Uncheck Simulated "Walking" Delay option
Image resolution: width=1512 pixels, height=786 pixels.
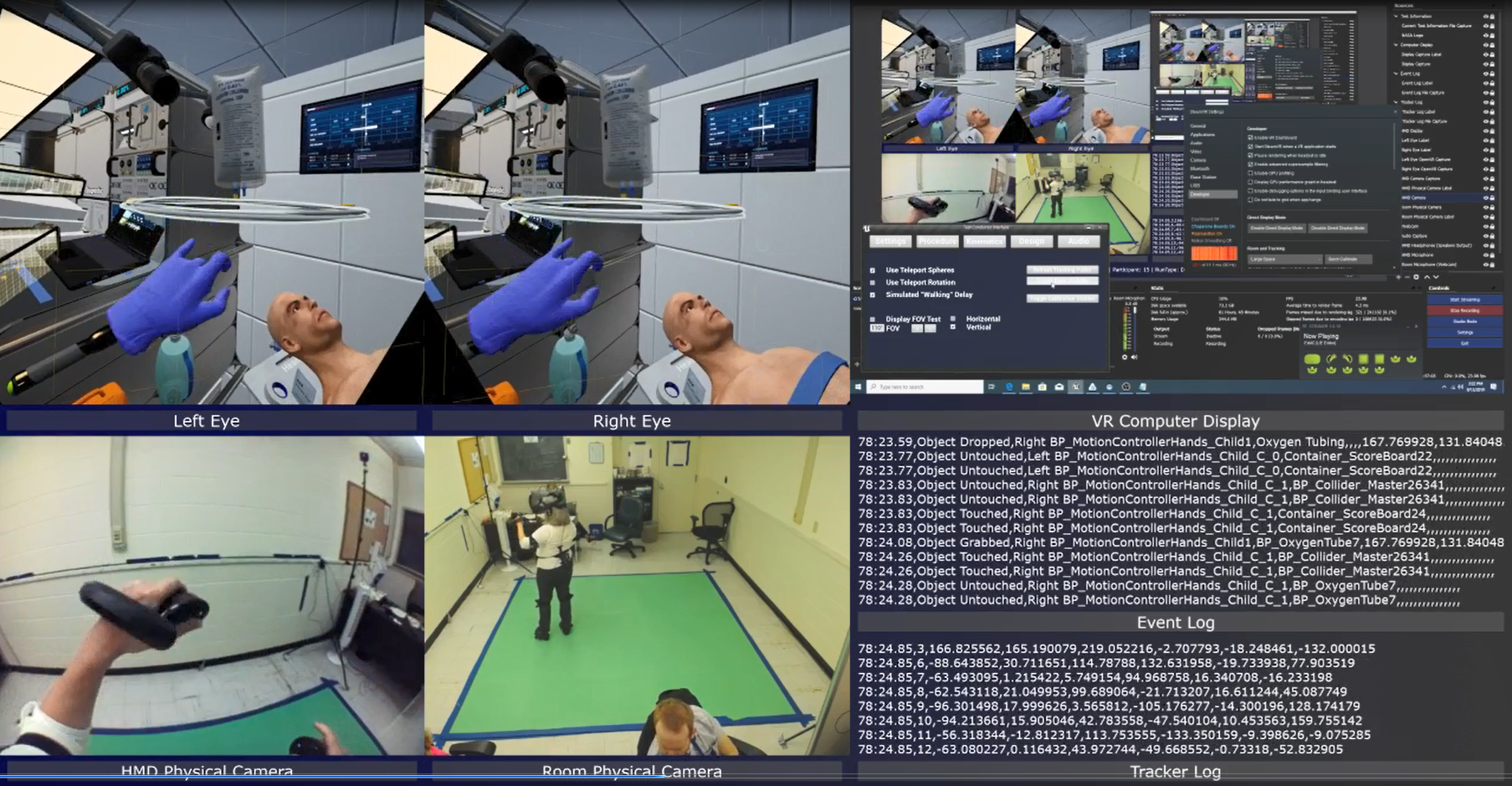point(873,295)
